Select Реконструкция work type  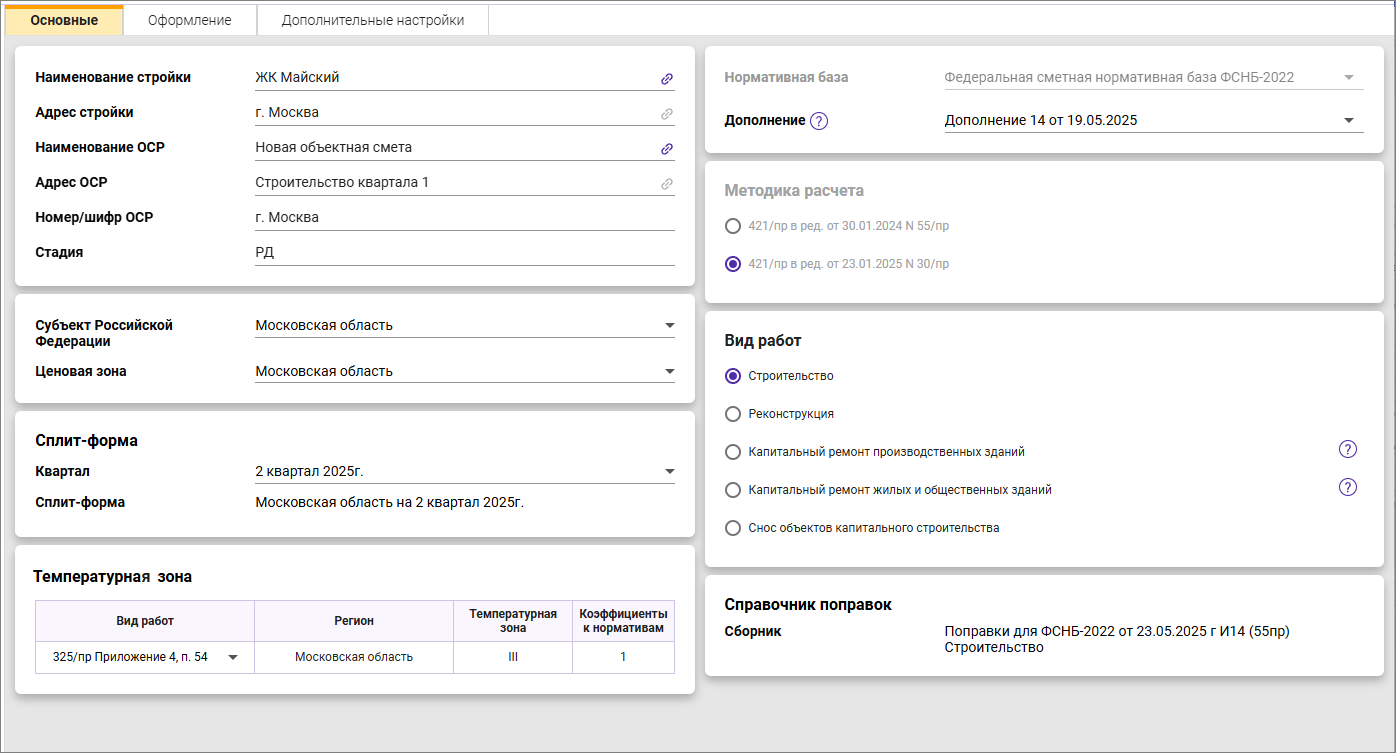click(x=733, y=414)
